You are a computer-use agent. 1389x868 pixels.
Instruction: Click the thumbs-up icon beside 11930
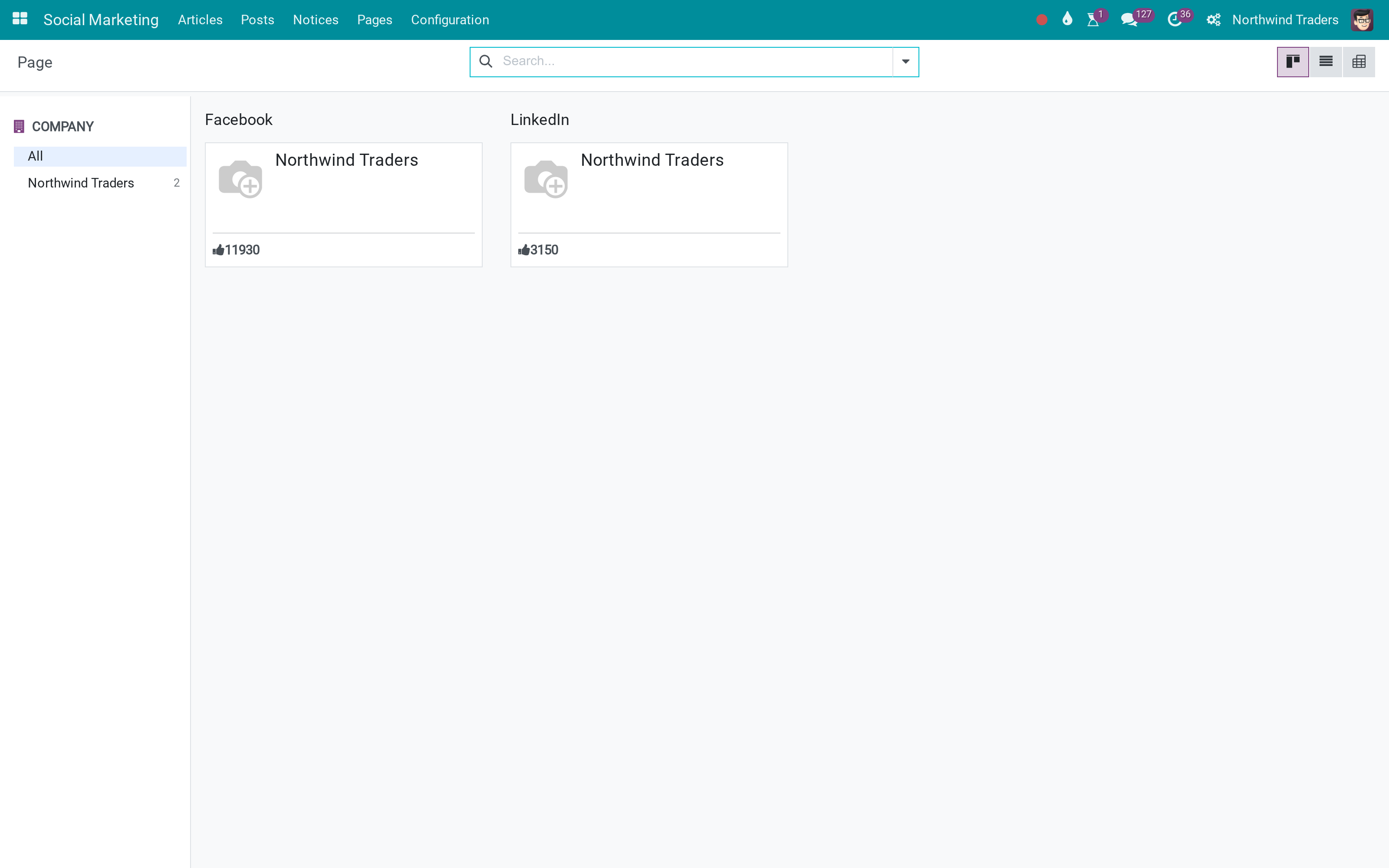coord(218,250)
